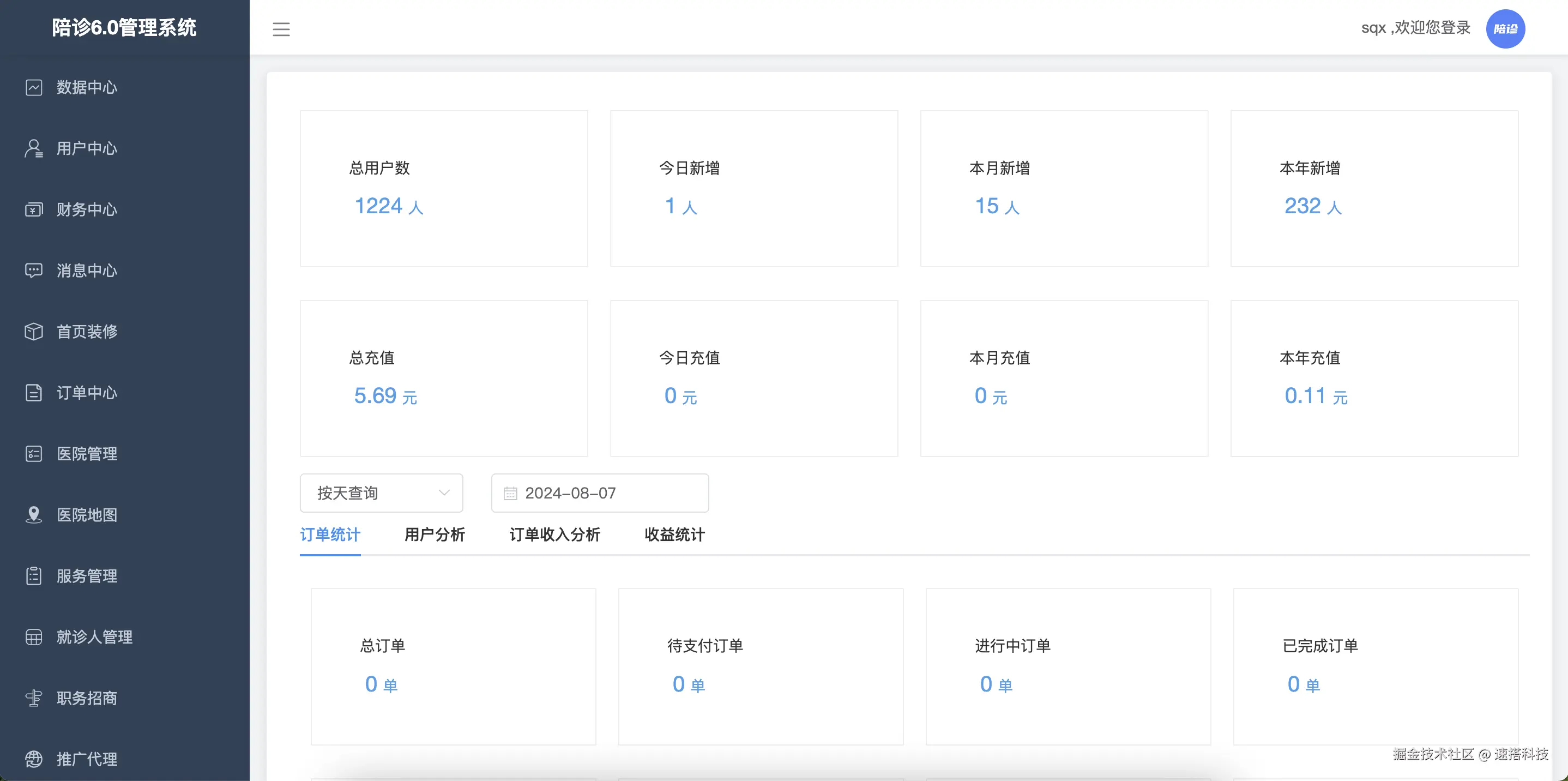
Task: Click the 医院管理 menu entry
Action: [x=87, y=454]
